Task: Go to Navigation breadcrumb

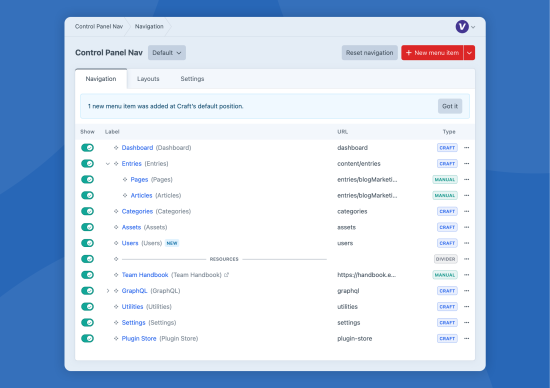Action: click(149, 26)
